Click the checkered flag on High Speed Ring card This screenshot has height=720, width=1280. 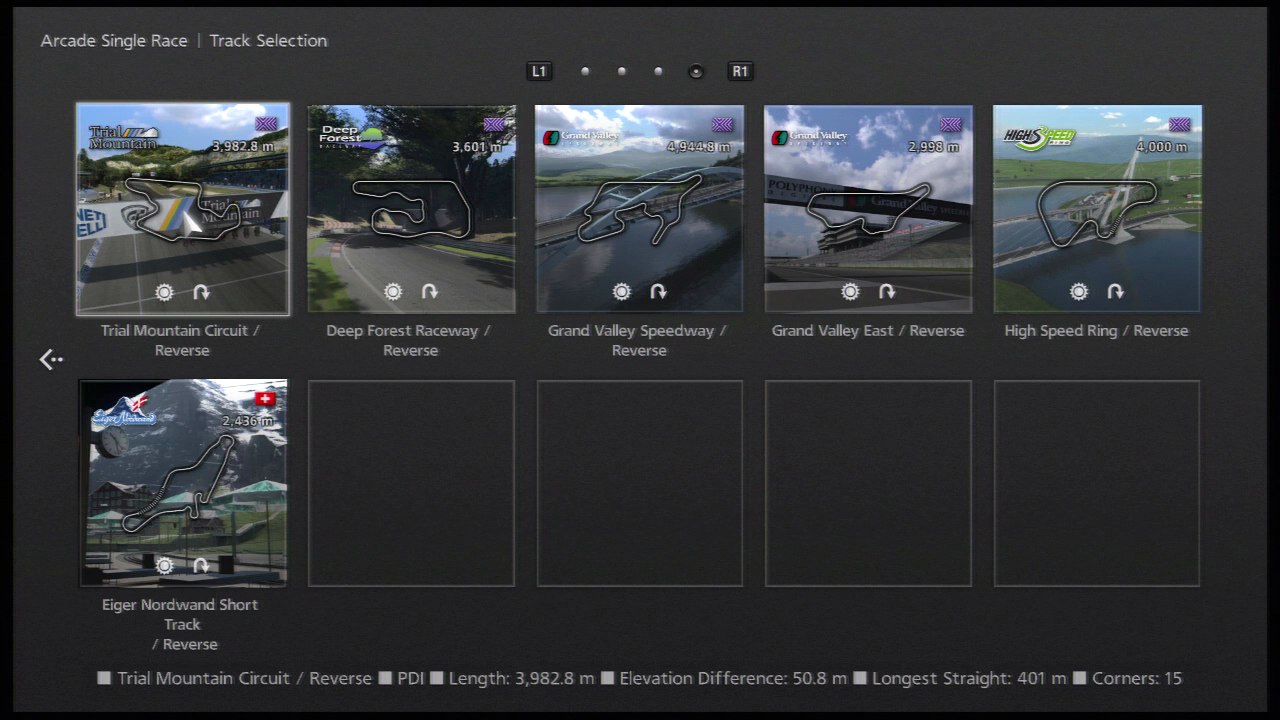point(1180,124)
